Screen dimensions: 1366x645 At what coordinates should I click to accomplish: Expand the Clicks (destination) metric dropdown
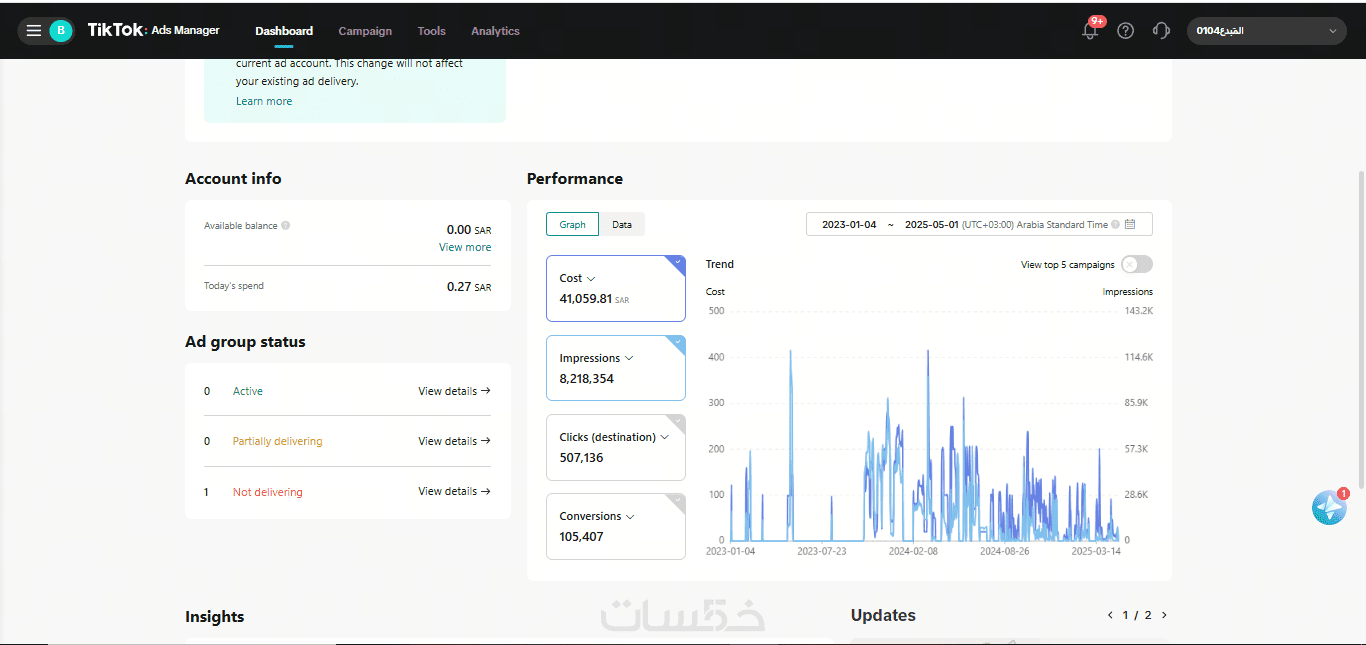(x=665, y=438)
